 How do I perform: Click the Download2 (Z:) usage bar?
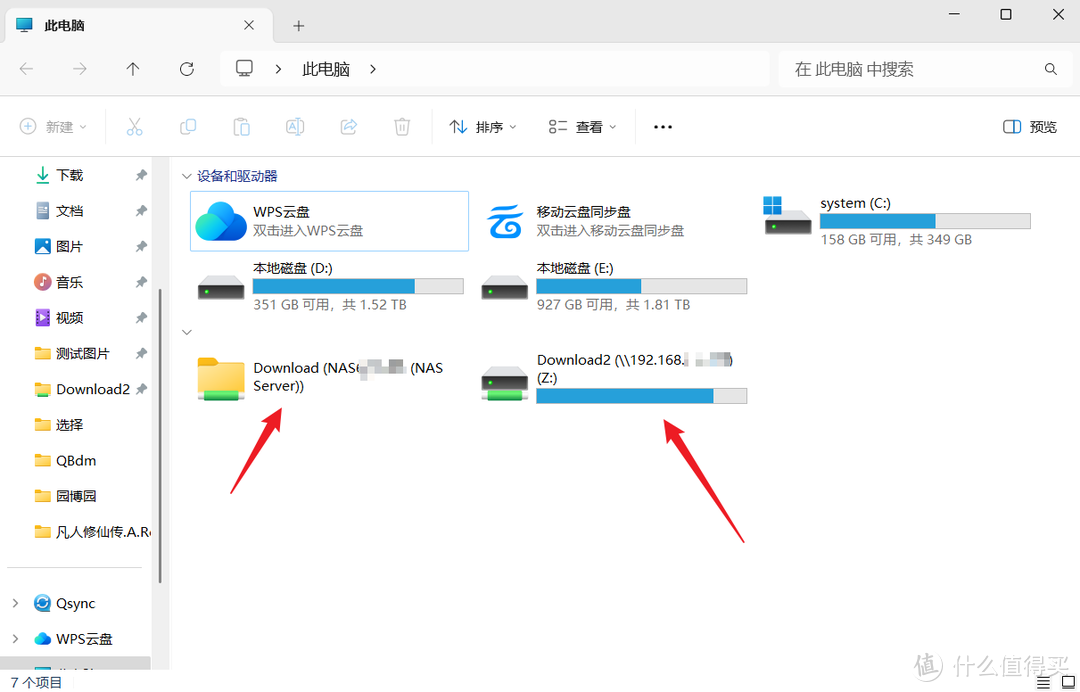[641, 396]
